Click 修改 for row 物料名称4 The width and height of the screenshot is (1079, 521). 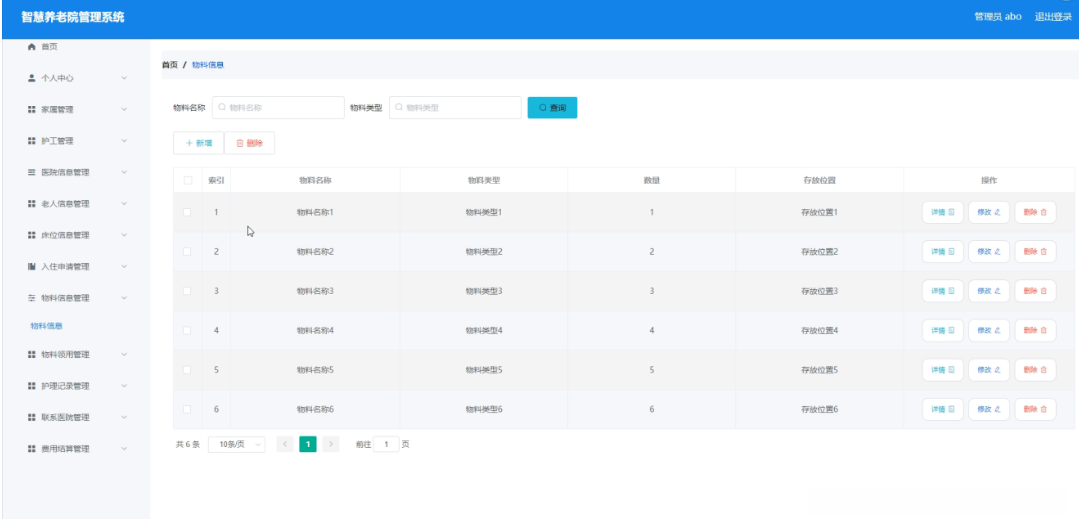[x=989, y=330]
